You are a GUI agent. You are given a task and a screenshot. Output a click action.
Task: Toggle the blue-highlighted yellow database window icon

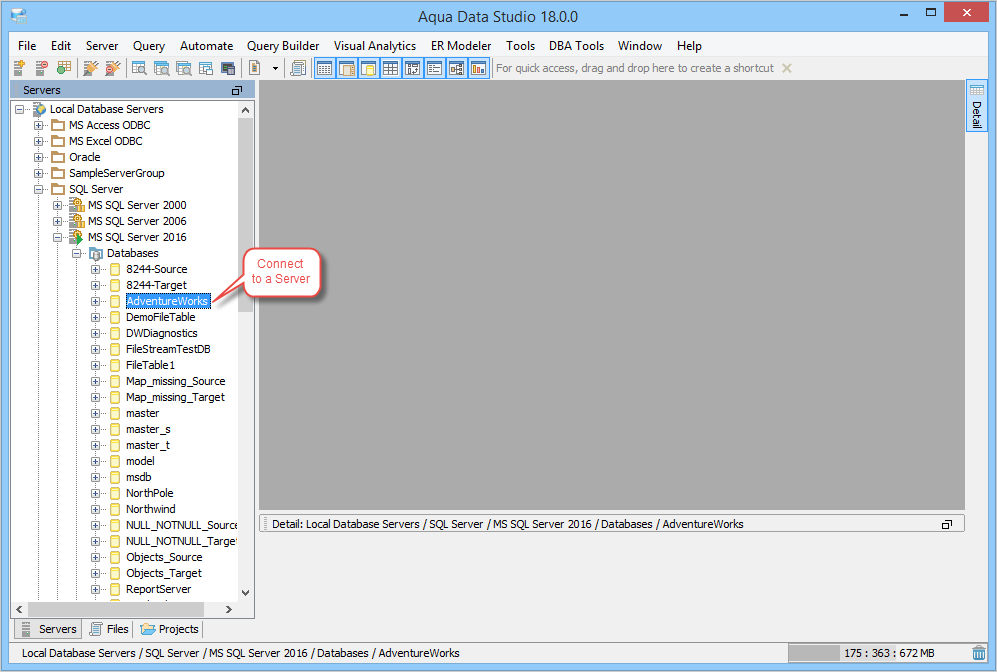pos(369,68)
